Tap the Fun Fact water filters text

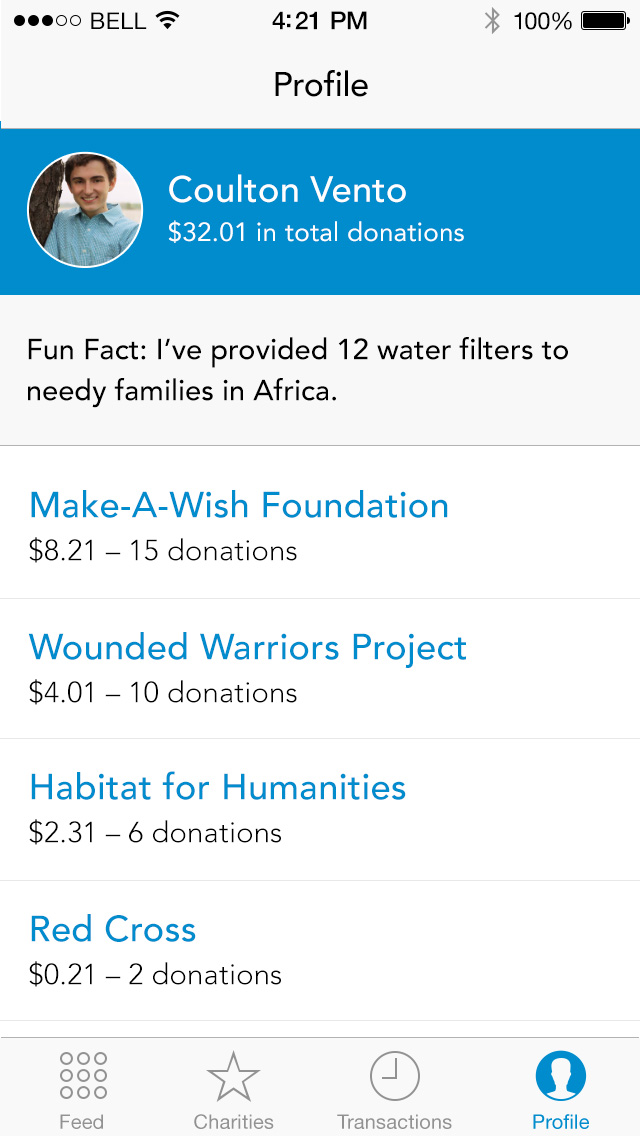[297, 370]
